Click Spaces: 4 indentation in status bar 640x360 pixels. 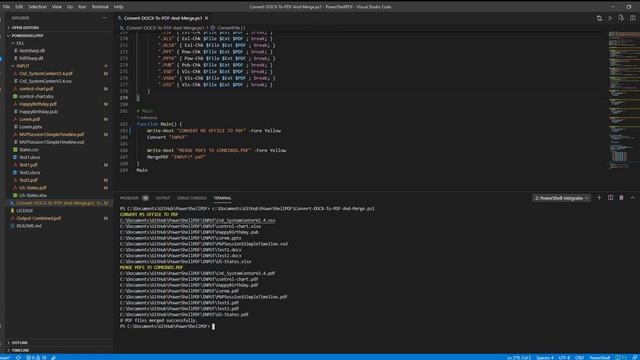coord(545,357)
